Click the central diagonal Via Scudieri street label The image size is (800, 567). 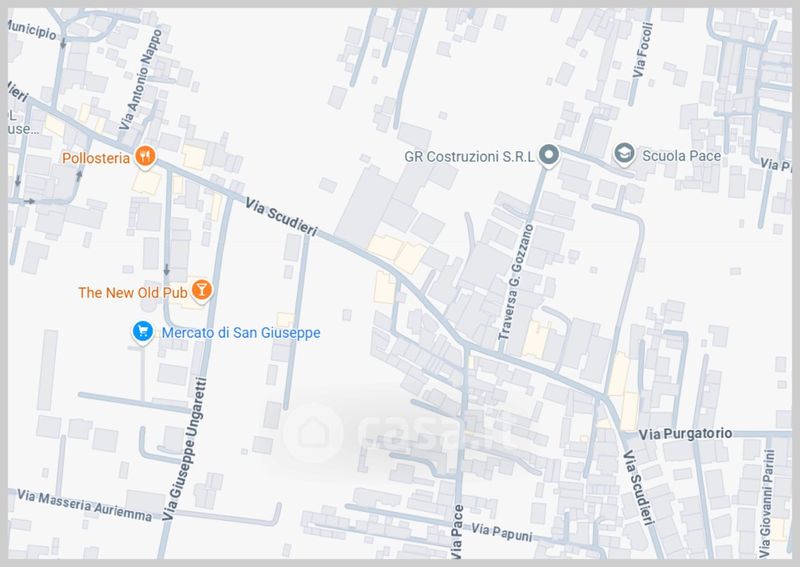click(x=281, y=217)
